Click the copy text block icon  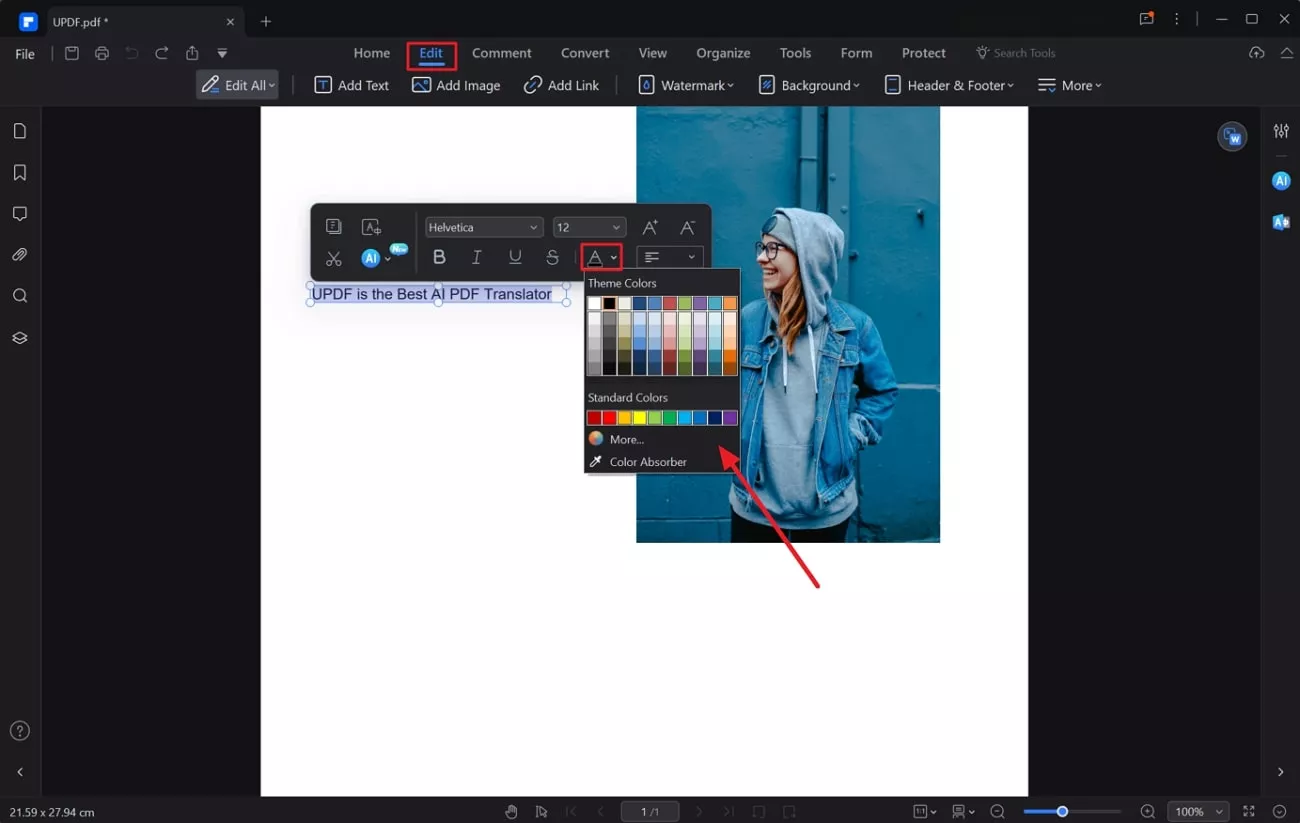[x=334, y=227]
